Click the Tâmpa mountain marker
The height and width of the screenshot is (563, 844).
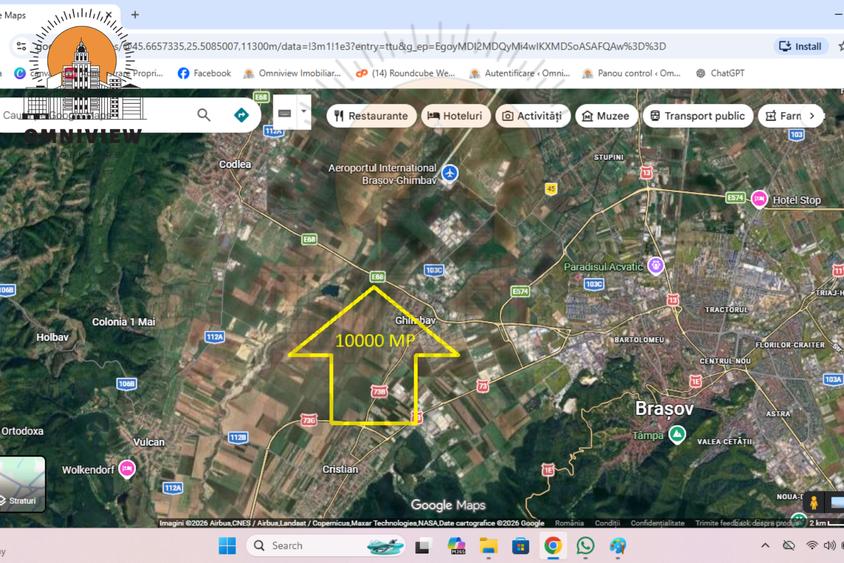[677, 434]
